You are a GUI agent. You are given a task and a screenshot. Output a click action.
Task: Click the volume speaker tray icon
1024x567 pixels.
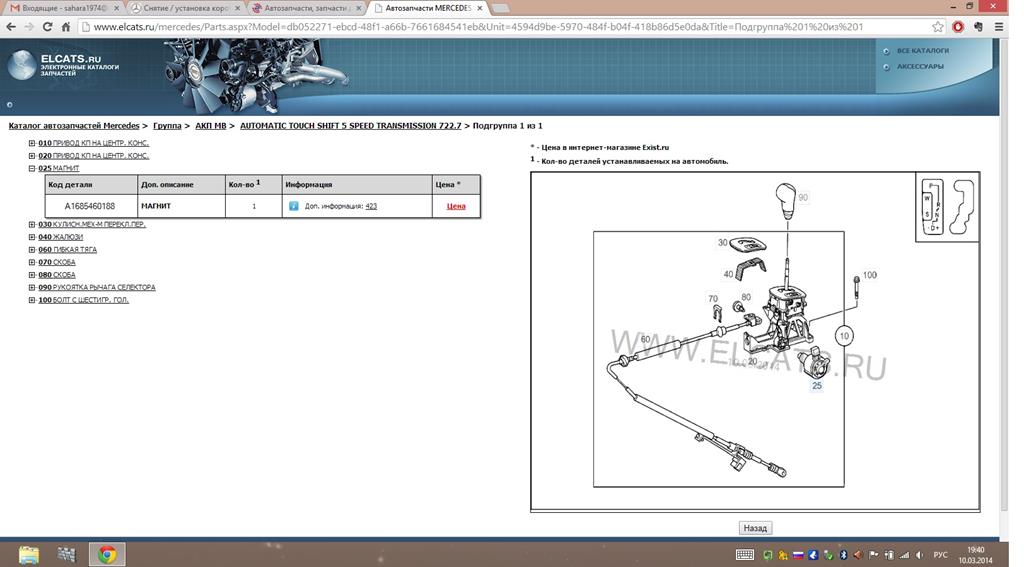[919, 555]
